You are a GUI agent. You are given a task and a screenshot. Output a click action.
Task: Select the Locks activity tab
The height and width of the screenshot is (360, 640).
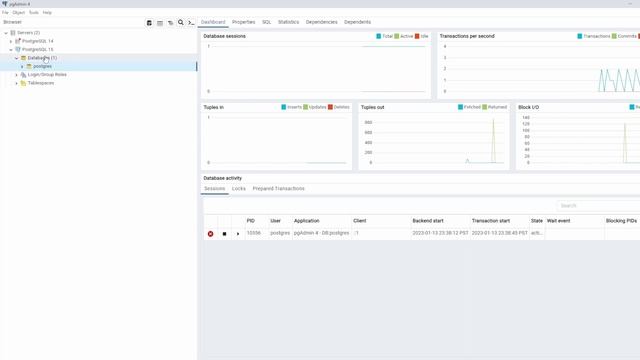(x=239, y=189)
